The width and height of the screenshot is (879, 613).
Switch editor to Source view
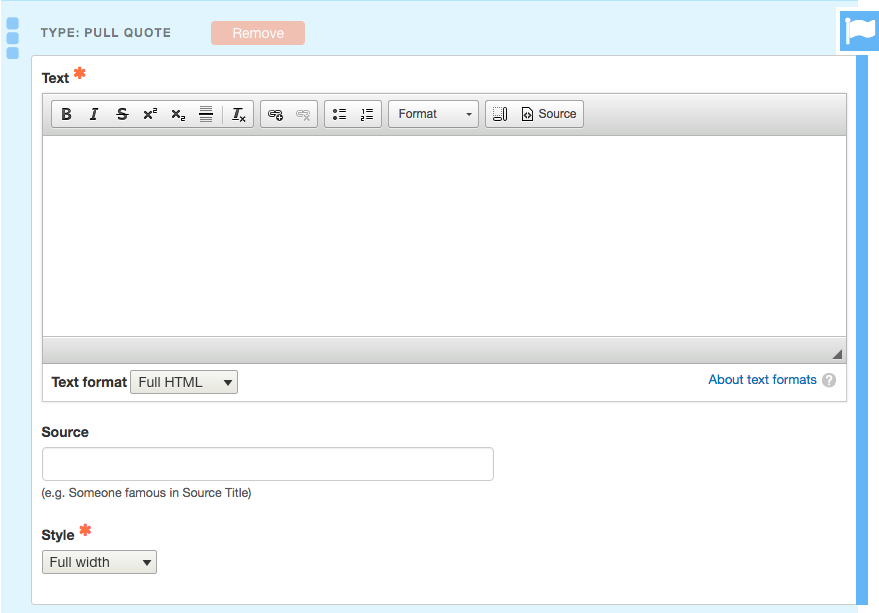click(548, 114)
